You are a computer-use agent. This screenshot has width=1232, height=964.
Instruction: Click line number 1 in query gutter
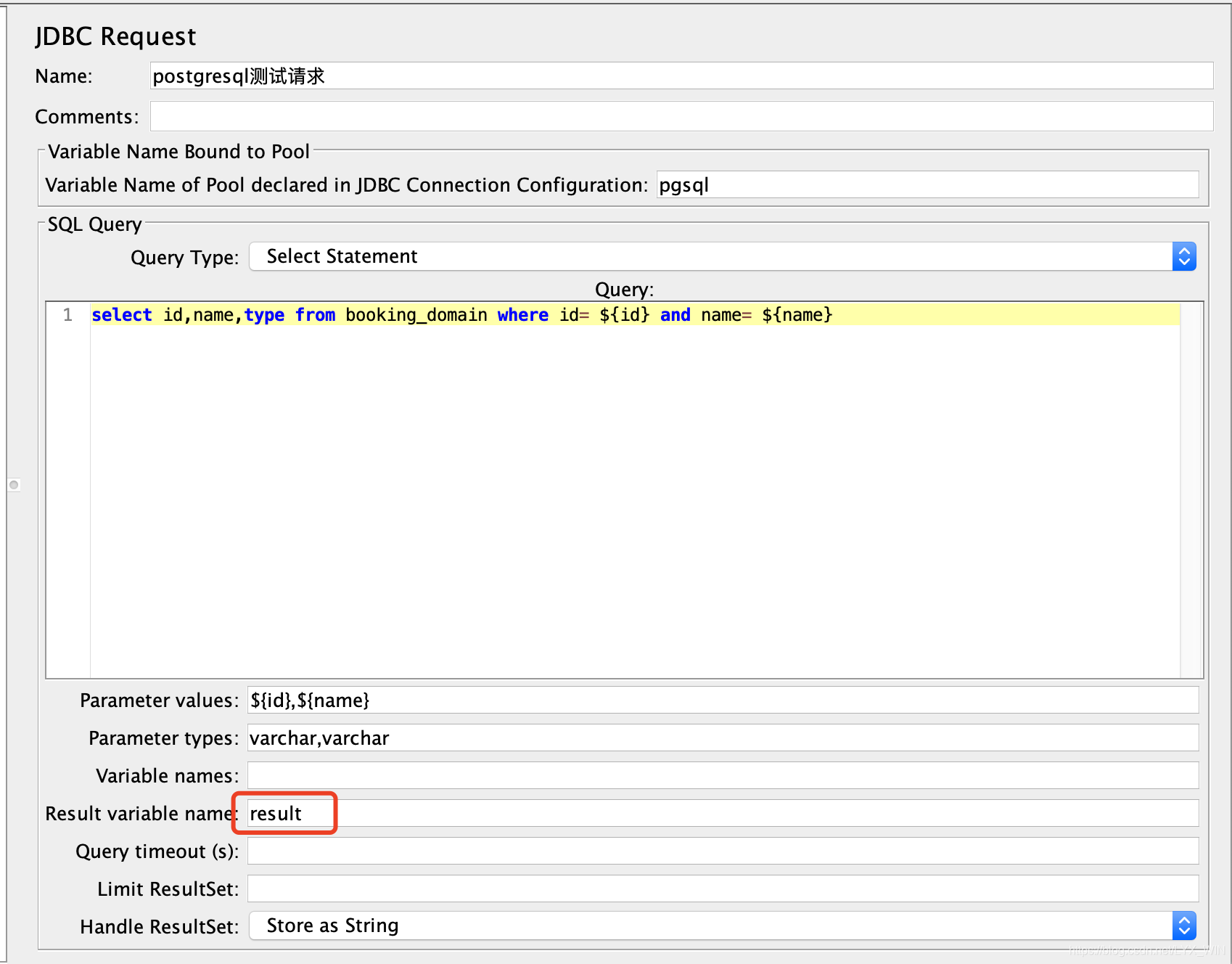click(67, 314)
